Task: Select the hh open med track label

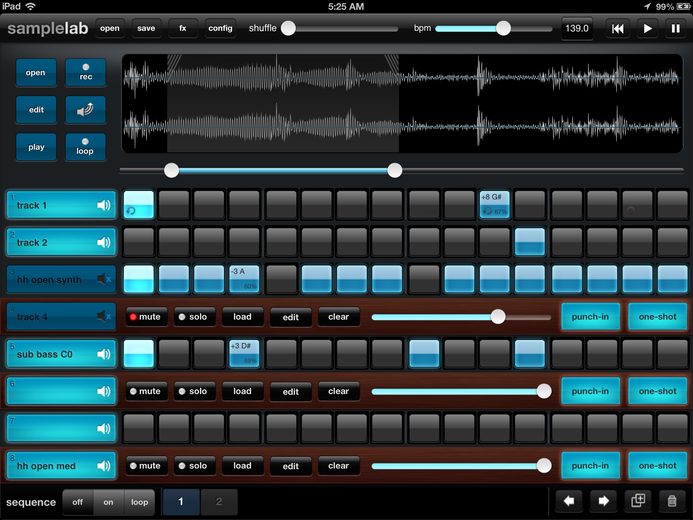Action: (x=61, y=466)
